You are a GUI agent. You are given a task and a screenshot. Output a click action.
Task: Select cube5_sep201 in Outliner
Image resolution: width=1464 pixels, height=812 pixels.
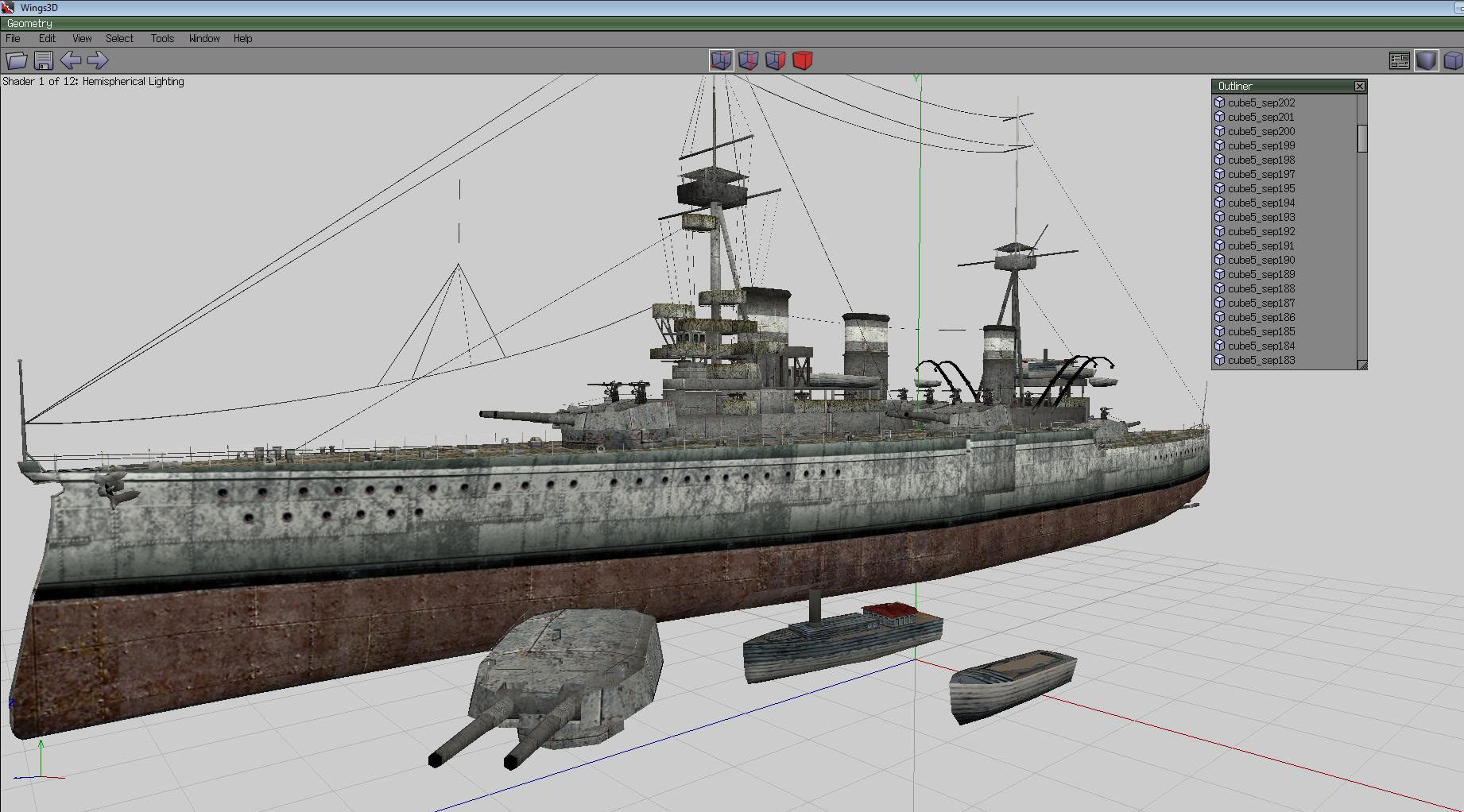pos(1261,117)
